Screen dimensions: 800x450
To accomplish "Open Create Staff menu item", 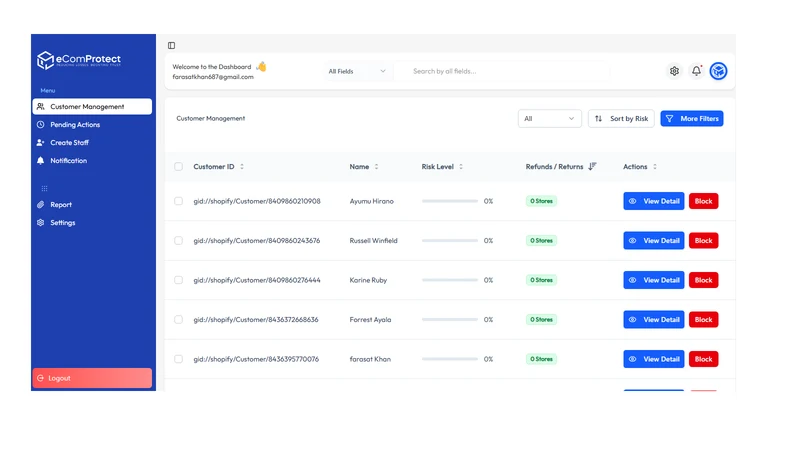I will (x=92, y=142).
